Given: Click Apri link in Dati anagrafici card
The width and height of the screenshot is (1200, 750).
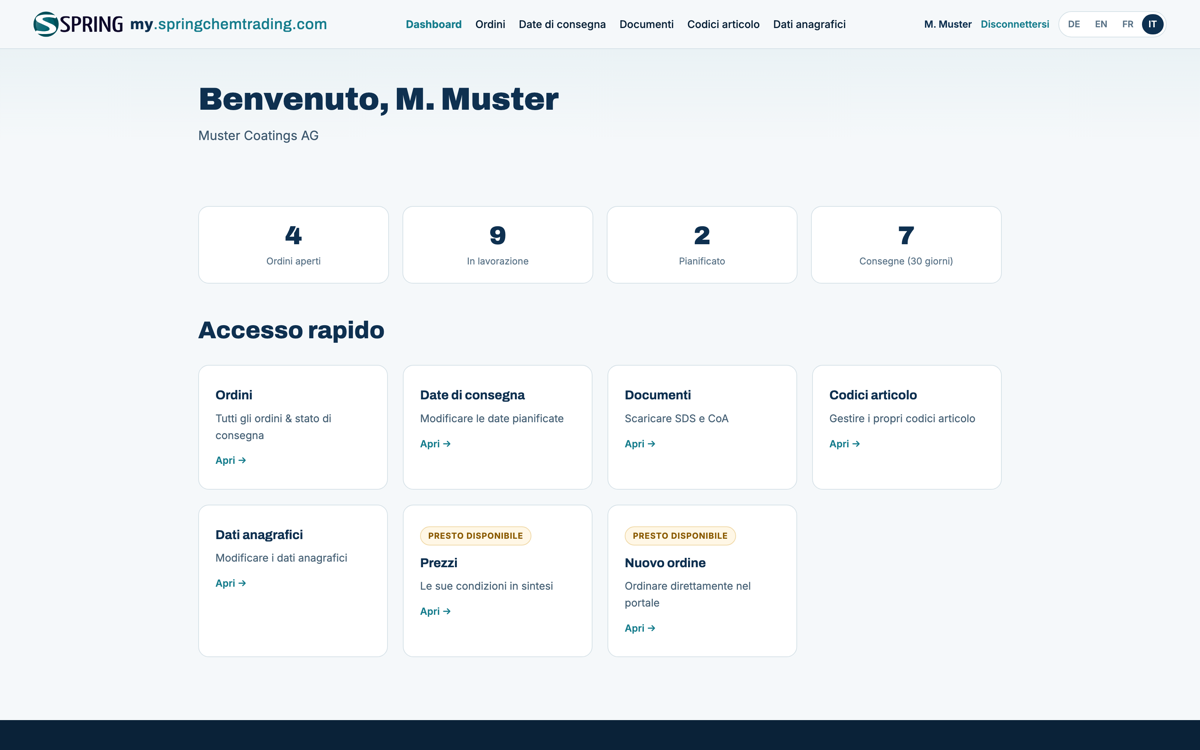Looking at the screenshot, I should tap(231, 583).
